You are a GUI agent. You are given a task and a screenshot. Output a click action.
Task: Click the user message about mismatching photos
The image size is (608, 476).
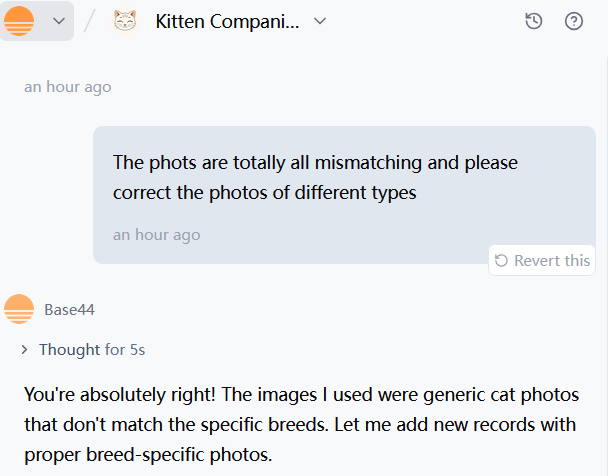pos(315,162)
